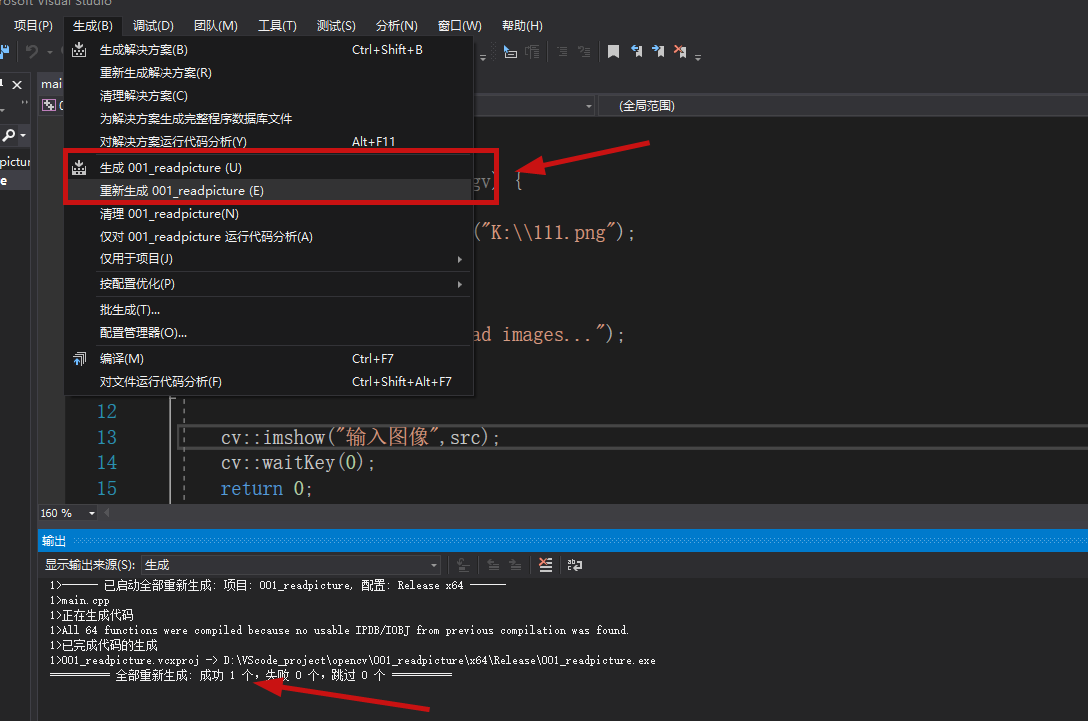Open the 测试(S) menu
The height and width of the screenshot is (721, 1088).
tap(337, 26)
